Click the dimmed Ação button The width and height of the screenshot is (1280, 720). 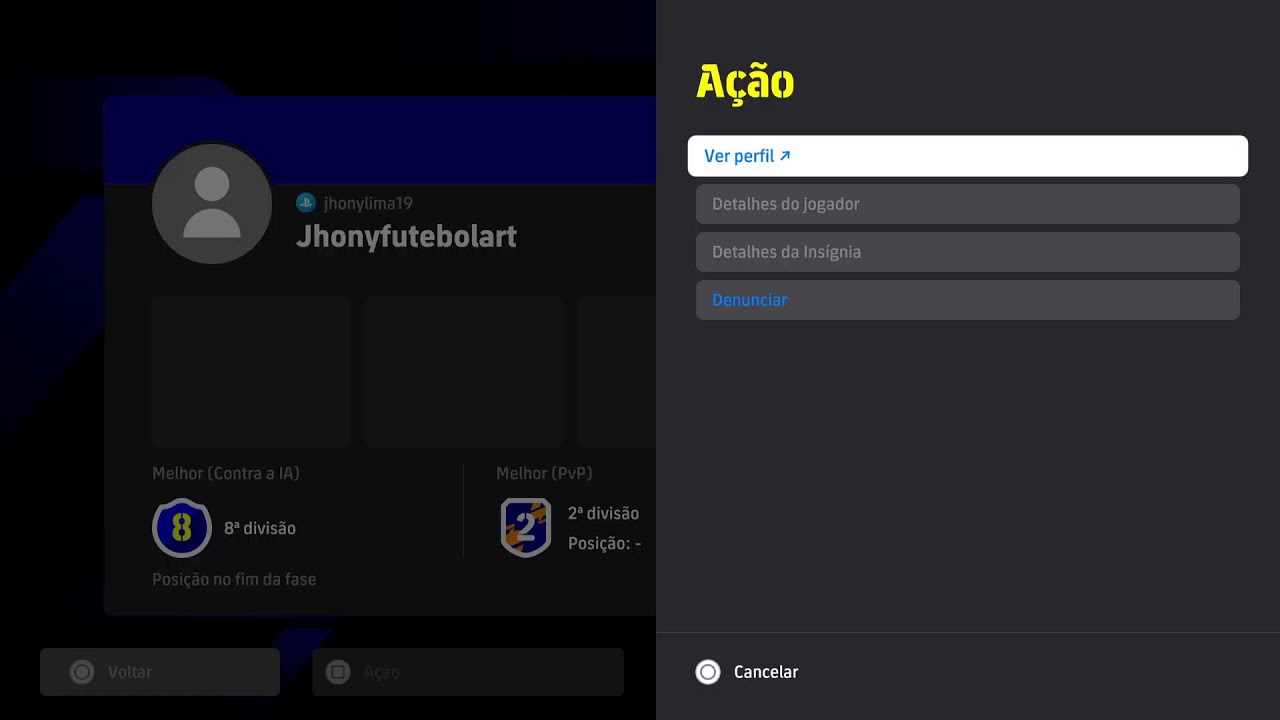[468, 672]
